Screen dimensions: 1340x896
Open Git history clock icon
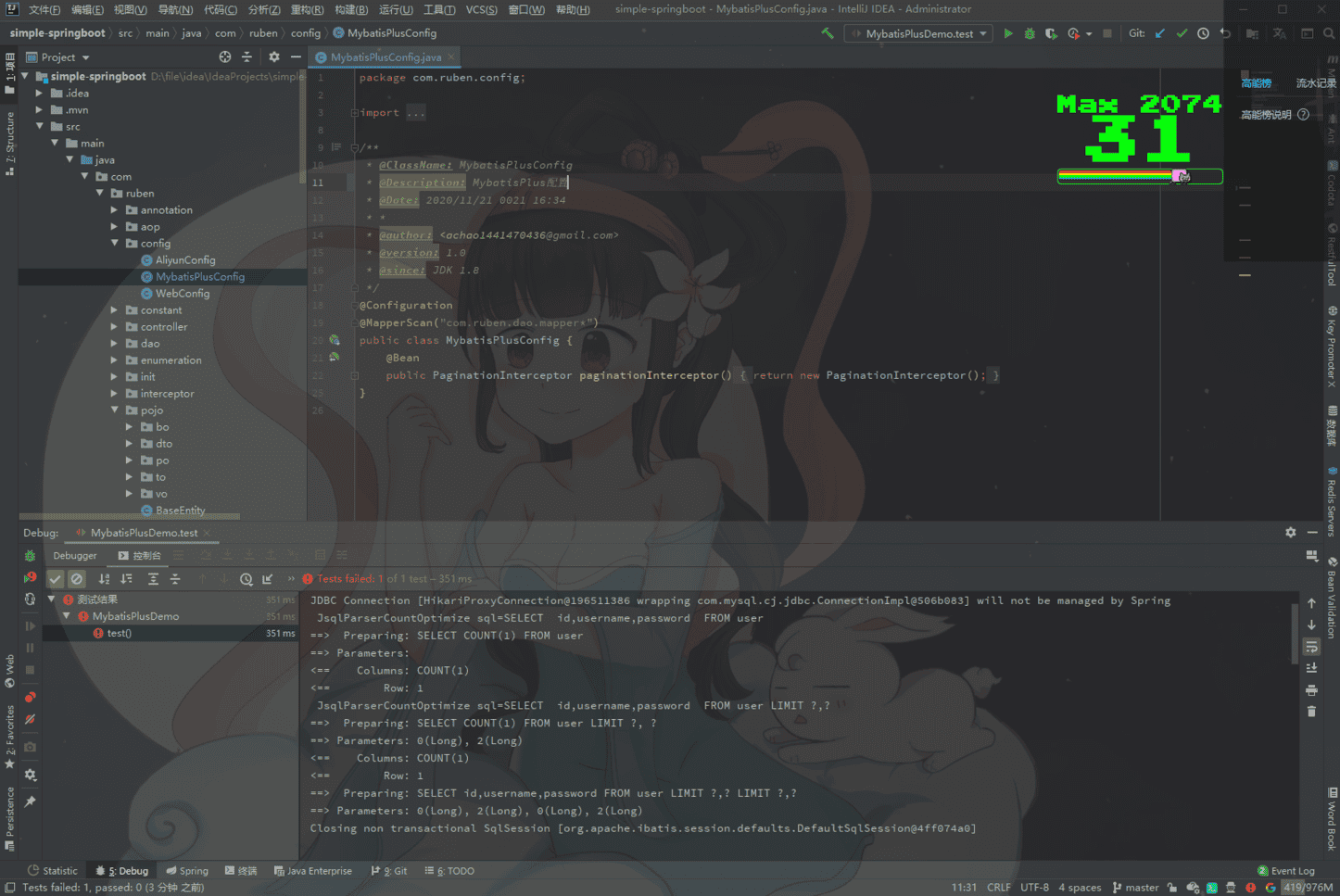[x=1203, y=33]
